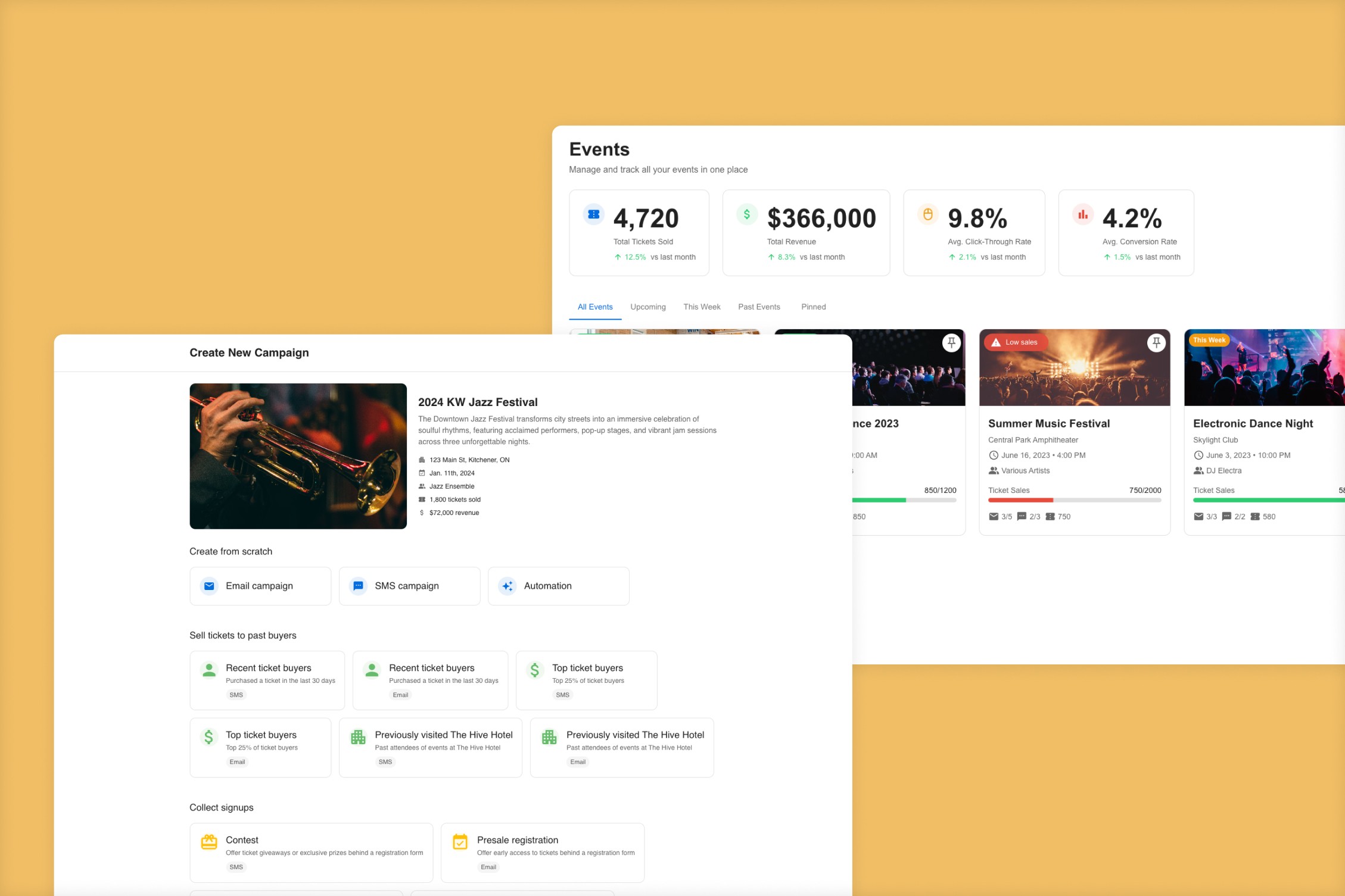
Task: Click the email icon on Electronic Dance Night card
Action: click(1198, 517)
